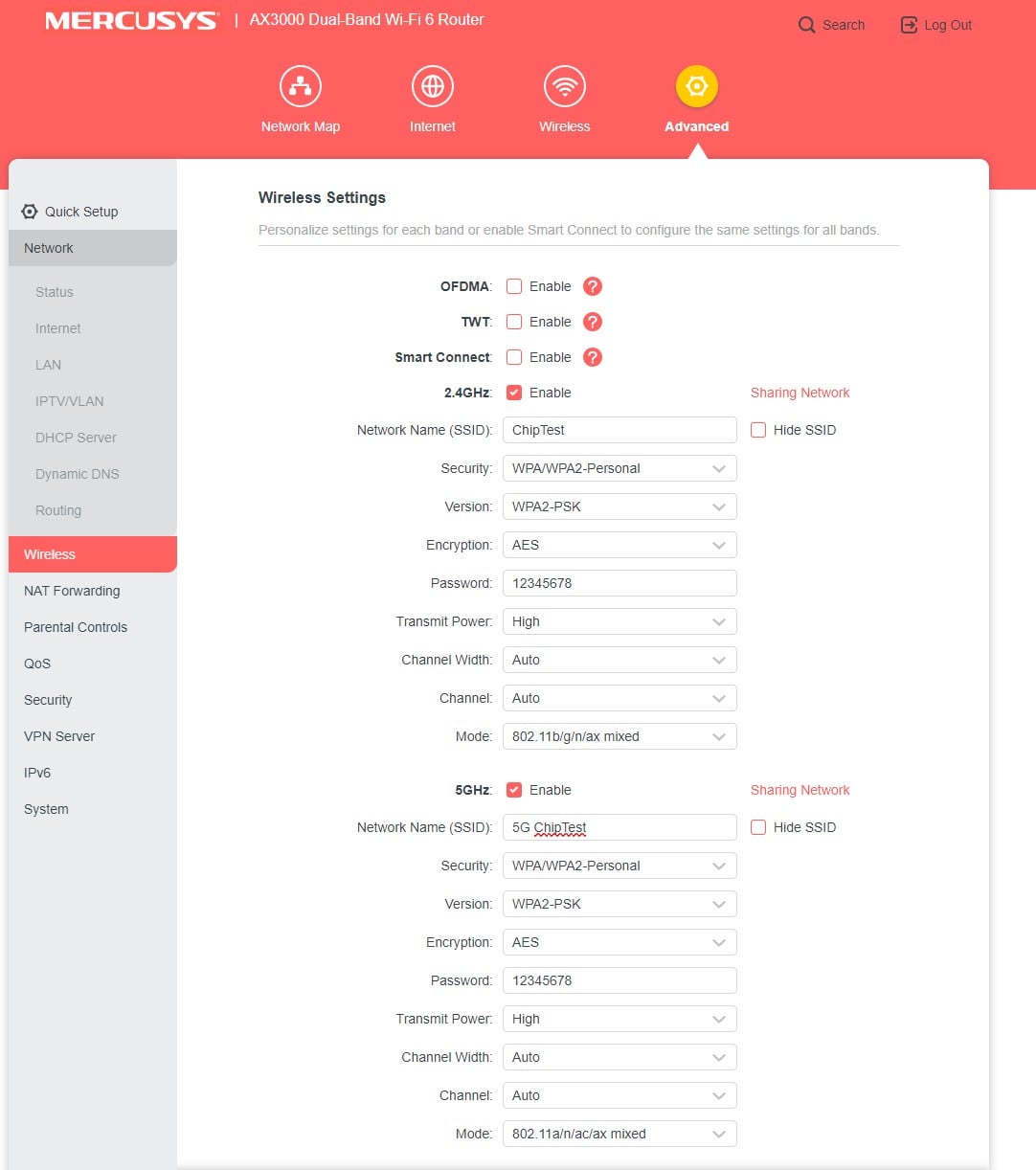1036x1170 pixels.
Task: Click the Log Out icon
Action: click(x=909, y=25)
